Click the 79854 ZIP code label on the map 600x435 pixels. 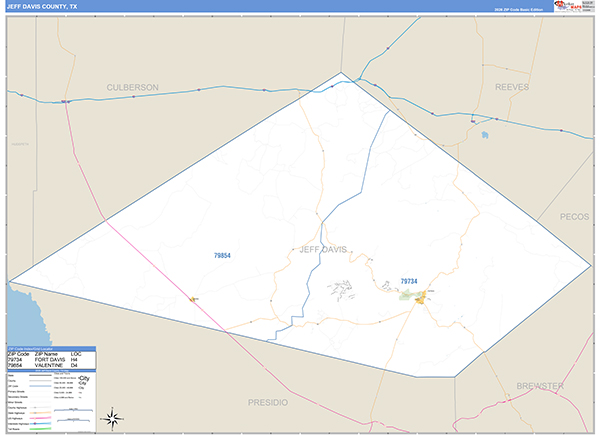click(x=222, y=256)
